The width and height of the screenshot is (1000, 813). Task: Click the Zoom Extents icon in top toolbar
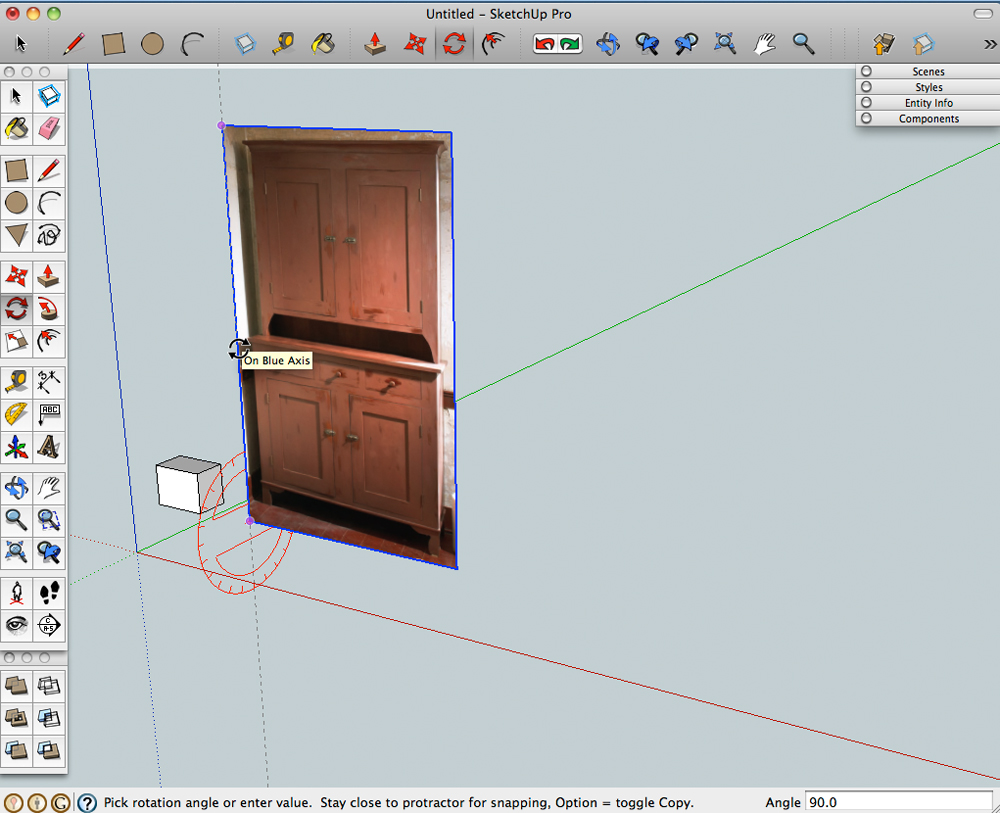pyautogui.click(x=725, y=43)
